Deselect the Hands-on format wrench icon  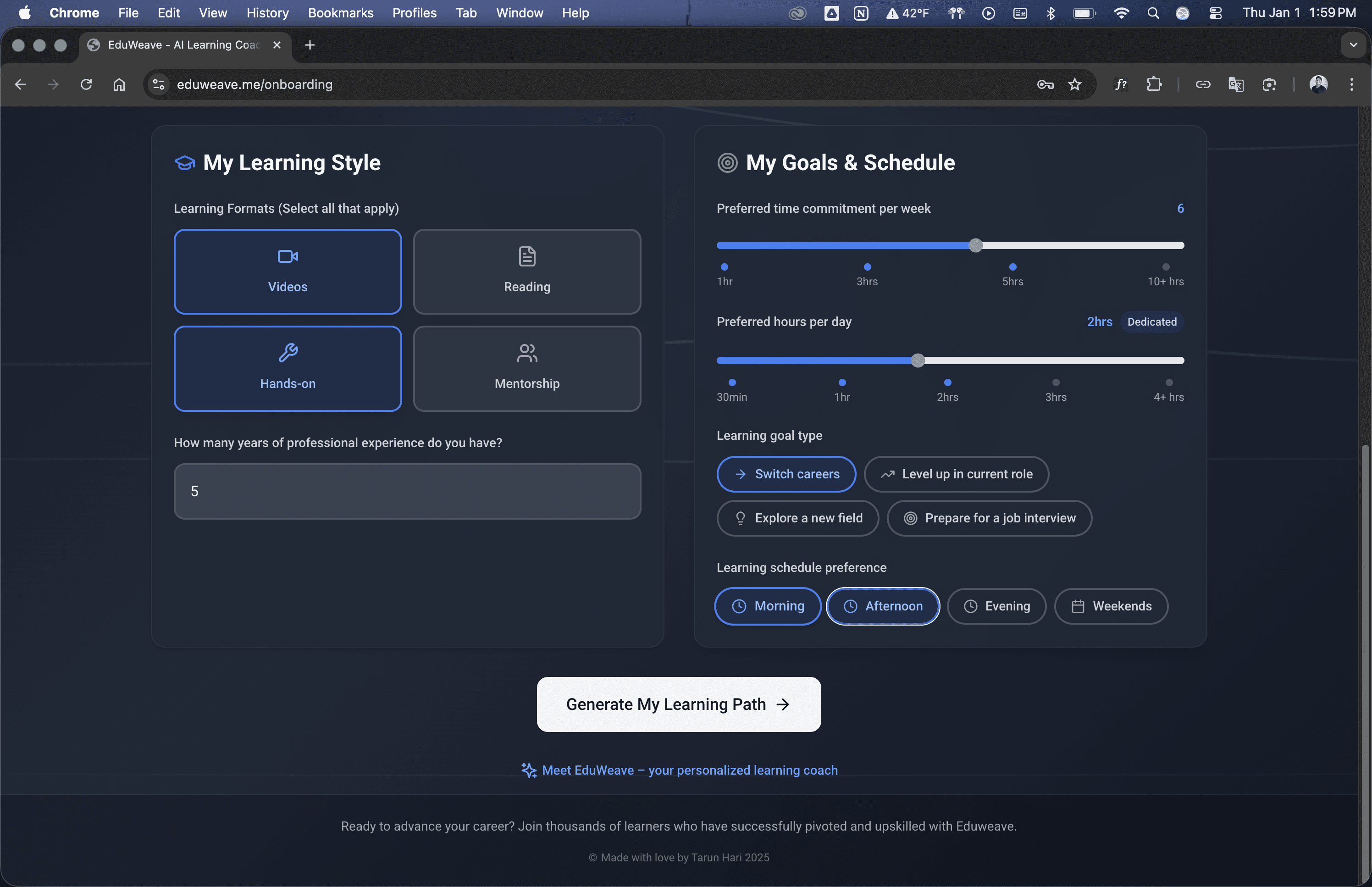coord(288,352)
